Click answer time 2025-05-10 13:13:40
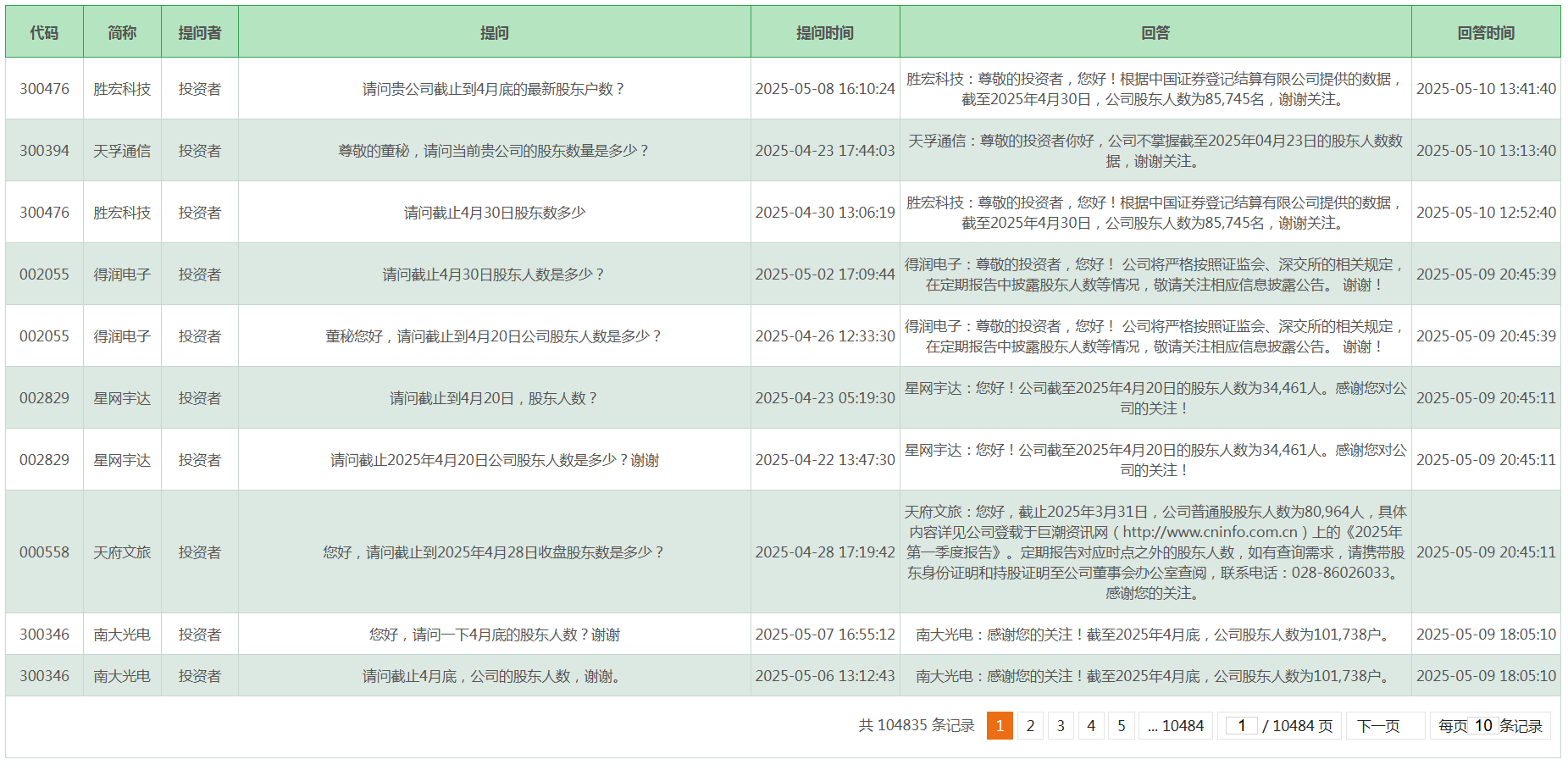 (x=1486, y=151)
